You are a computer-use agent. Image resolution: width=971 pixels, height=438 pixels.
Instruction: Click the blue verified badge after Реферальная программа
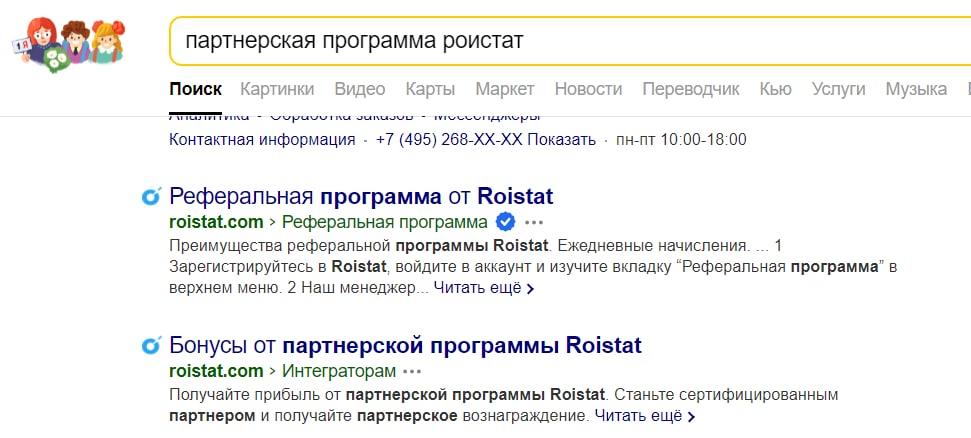click(x=506, y=221)
